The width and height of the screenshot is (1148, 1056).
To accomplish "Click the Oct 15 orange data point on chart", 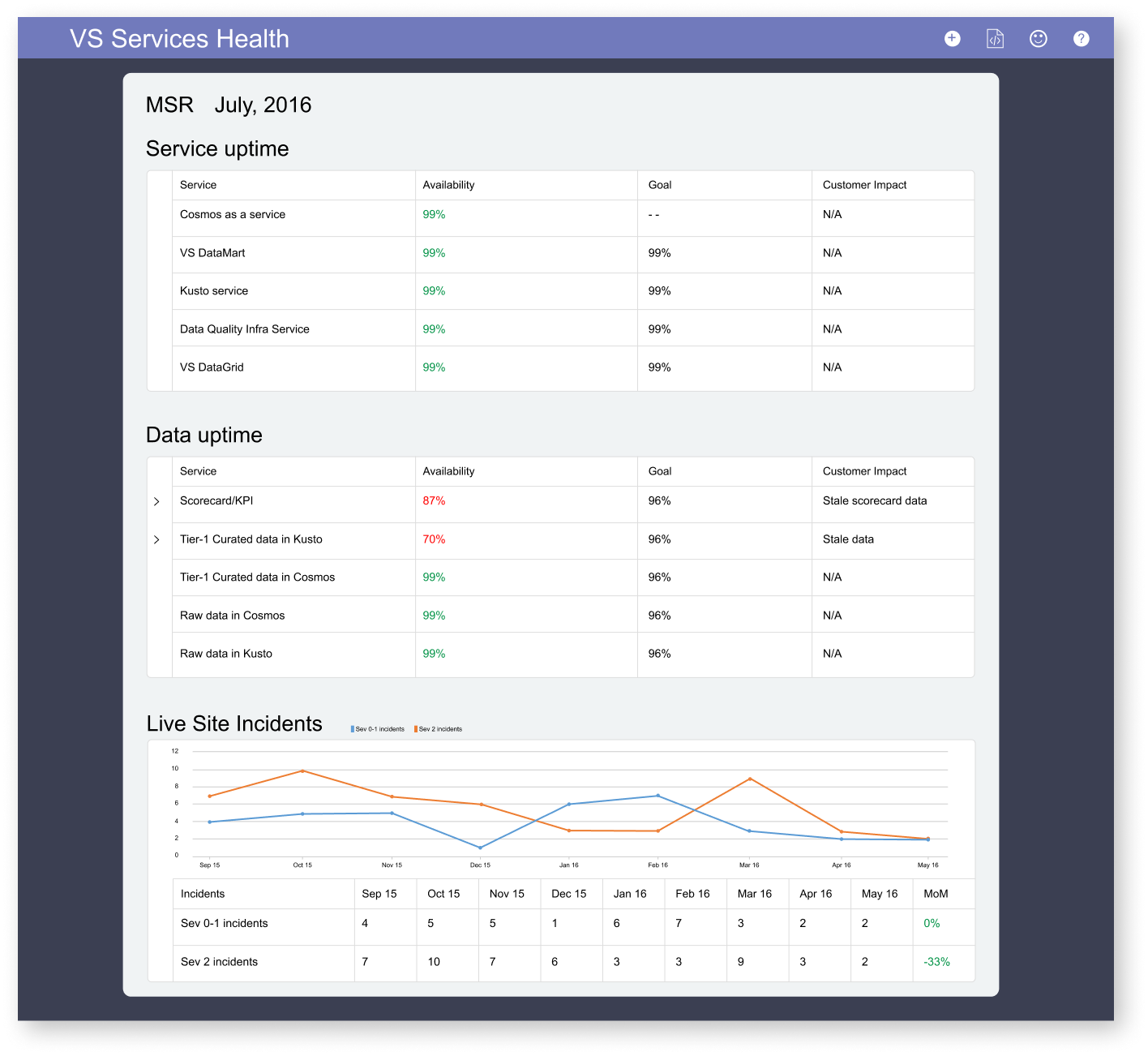I will pyautogui.click(x=302, y=771).
